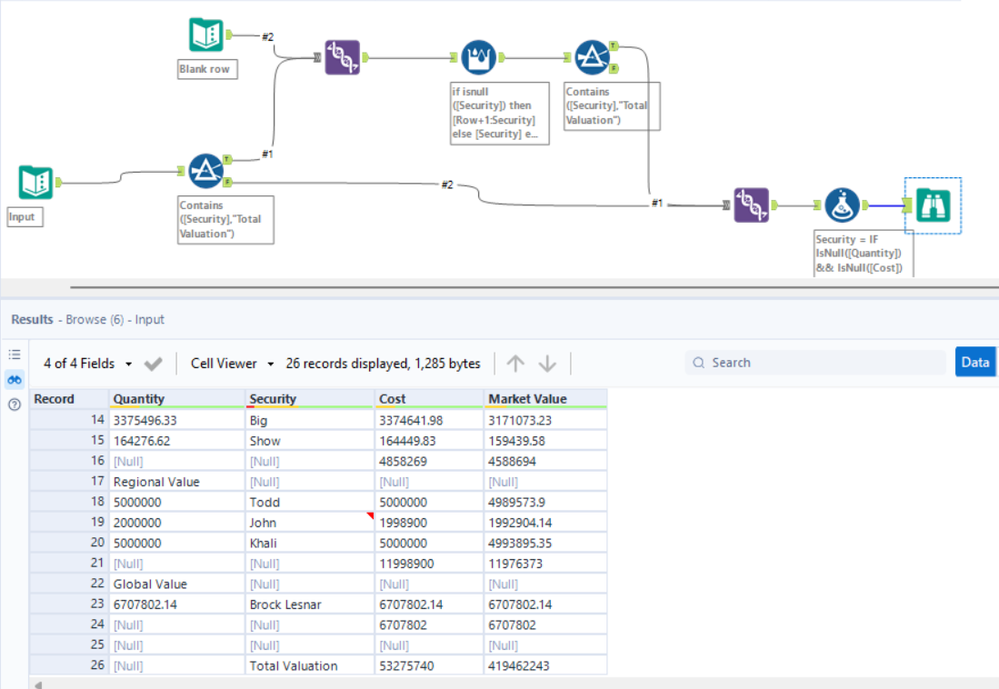Image resolution: width=999 pixels, height=689 pixels.
Task: Click the market value 419462243
Action: click(x=545, y=665)
